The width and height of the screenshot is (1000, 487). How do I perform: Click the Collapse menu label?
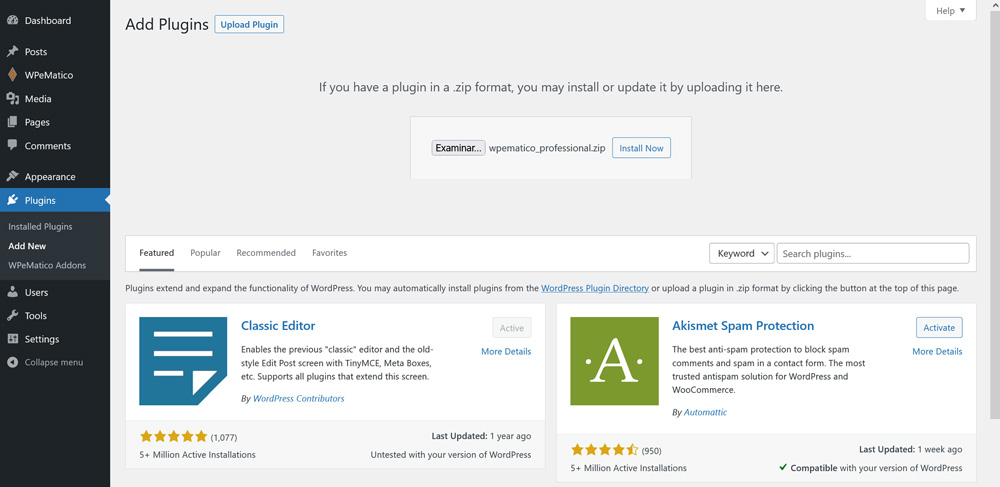[x=54, y=362]
